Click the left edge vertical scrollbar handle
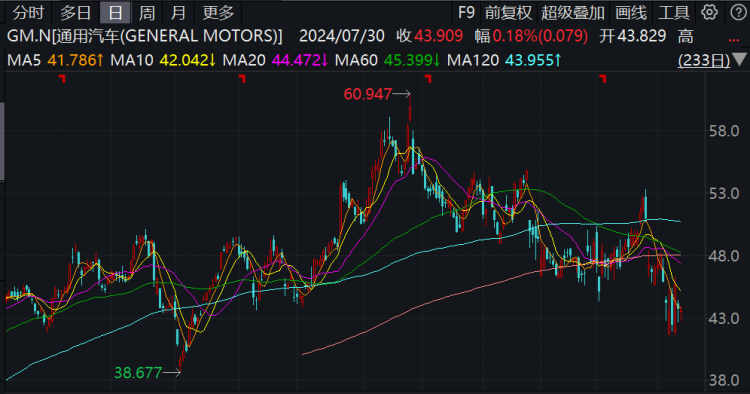The width and height of the screenshot is (750, 394). (2, 141)
